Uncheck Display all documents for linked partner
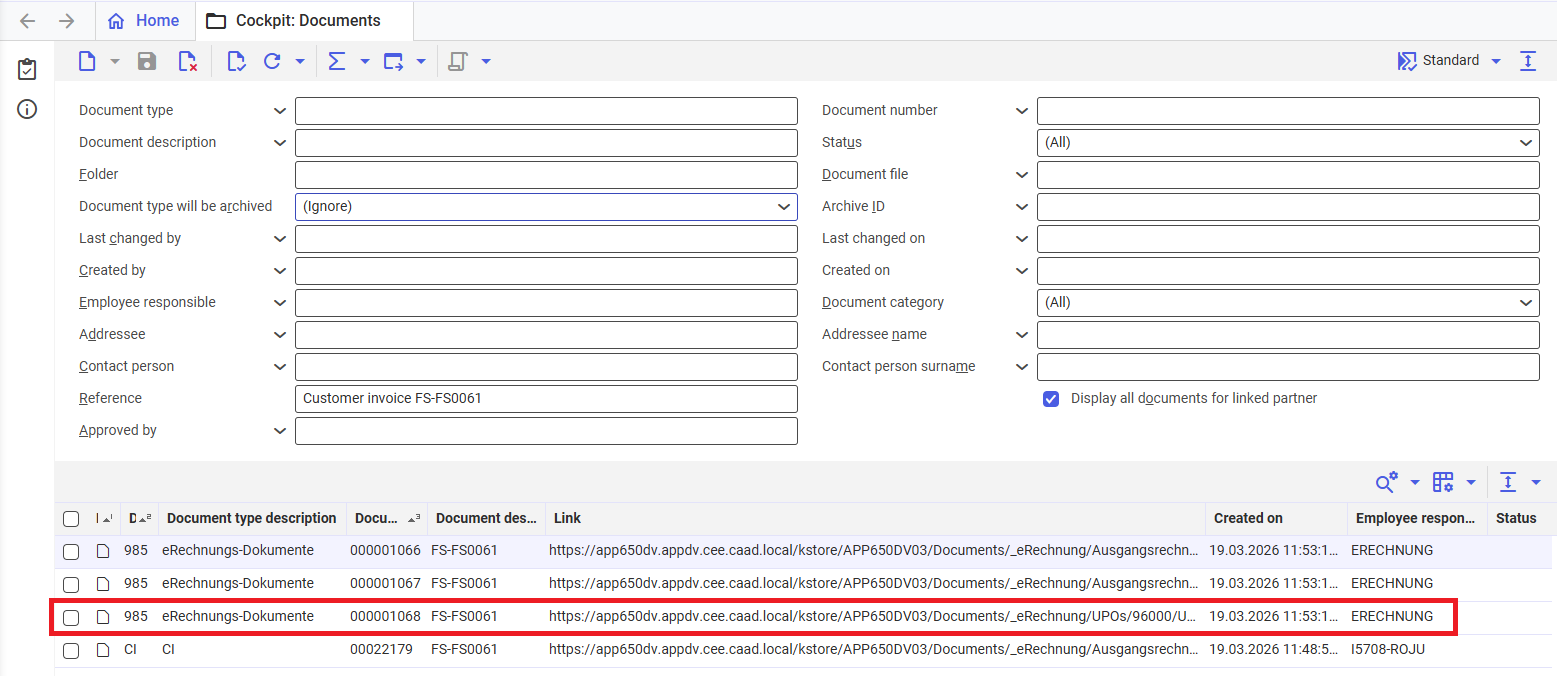 (x=1051, y=398)
